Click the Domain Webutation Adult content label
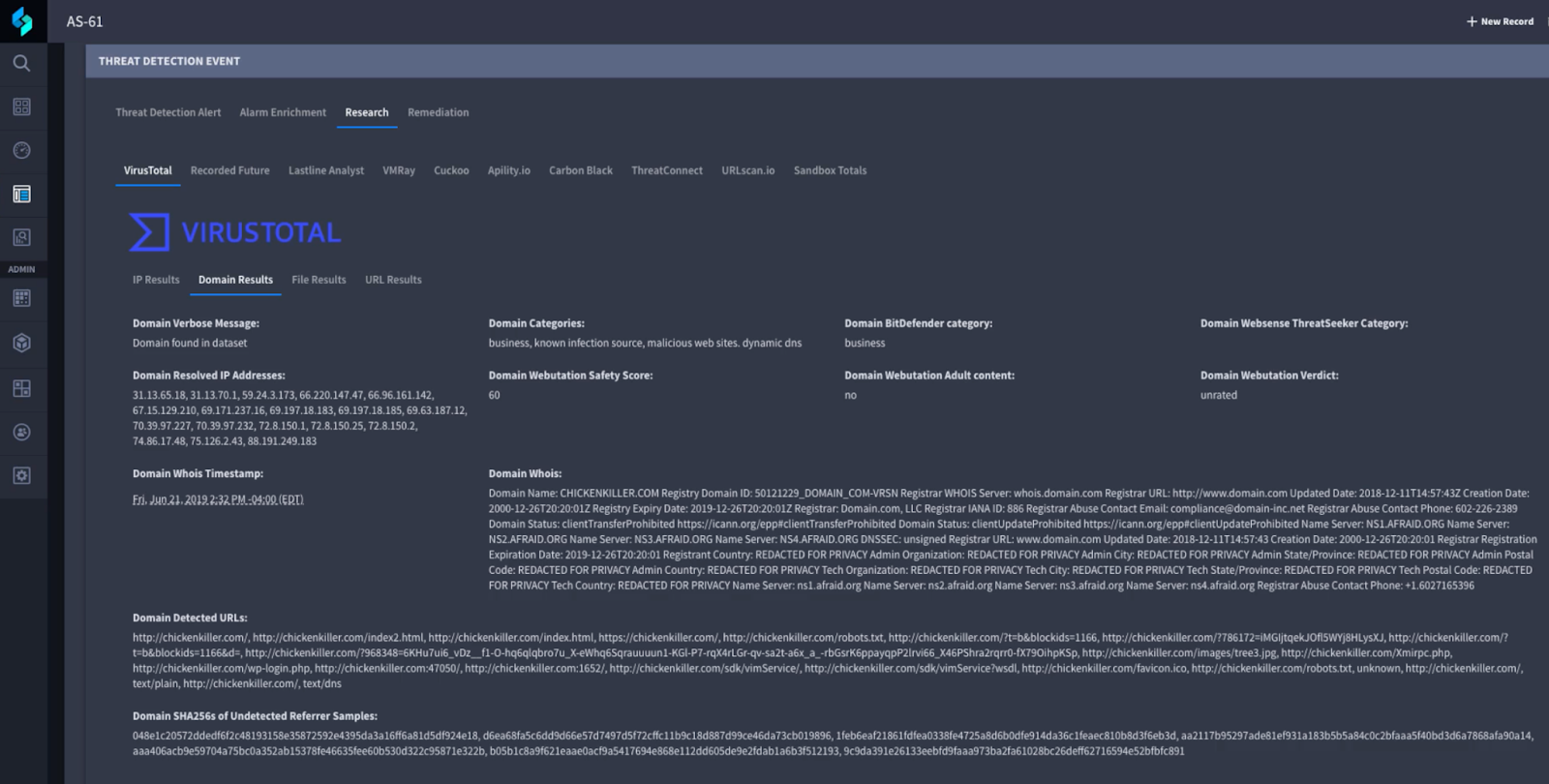 (929, 376)
